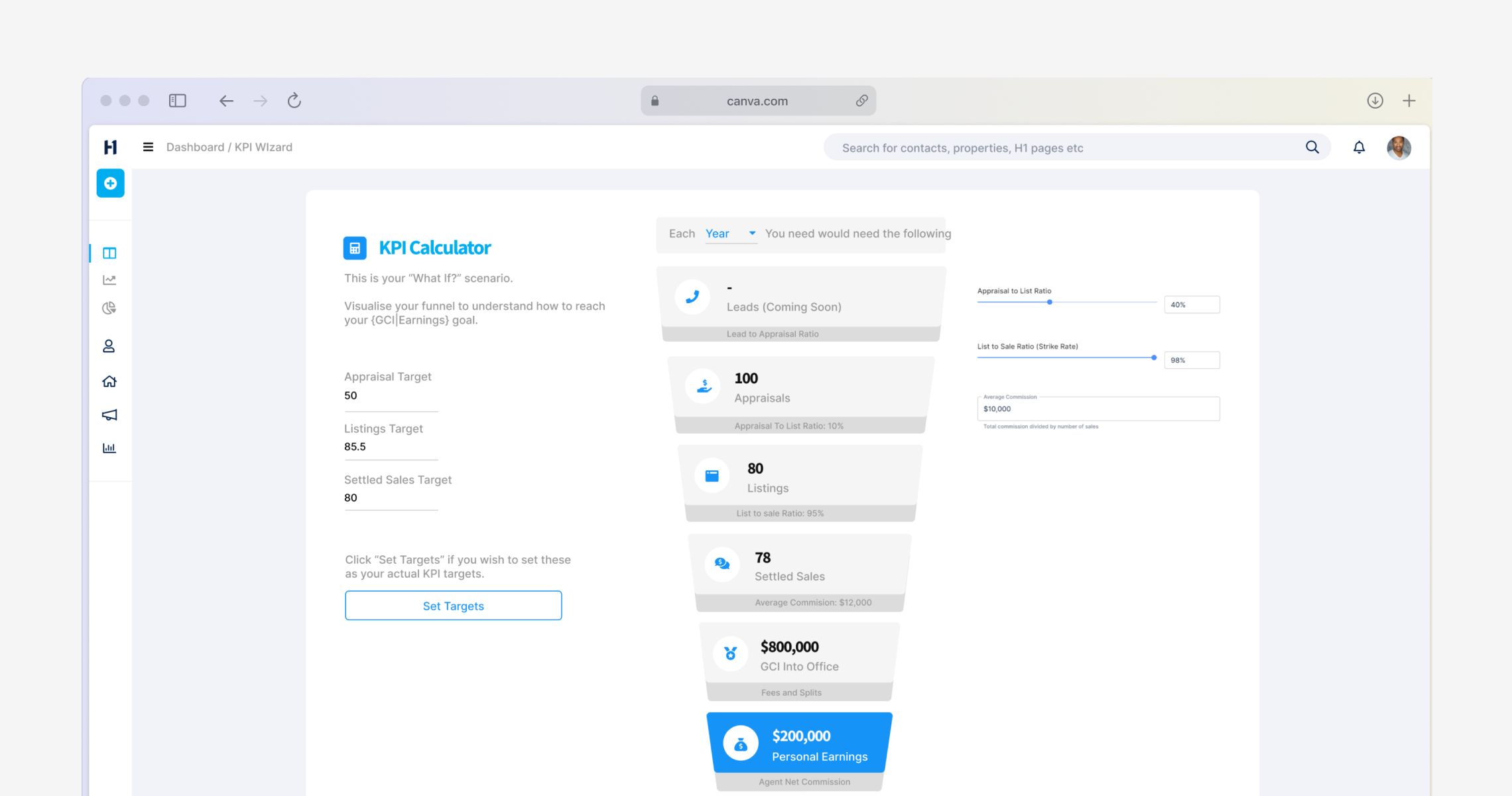Toggle the browser sidebar panel icon
The width and height of the screenshot is (1512, 796).
click(178, 101)
